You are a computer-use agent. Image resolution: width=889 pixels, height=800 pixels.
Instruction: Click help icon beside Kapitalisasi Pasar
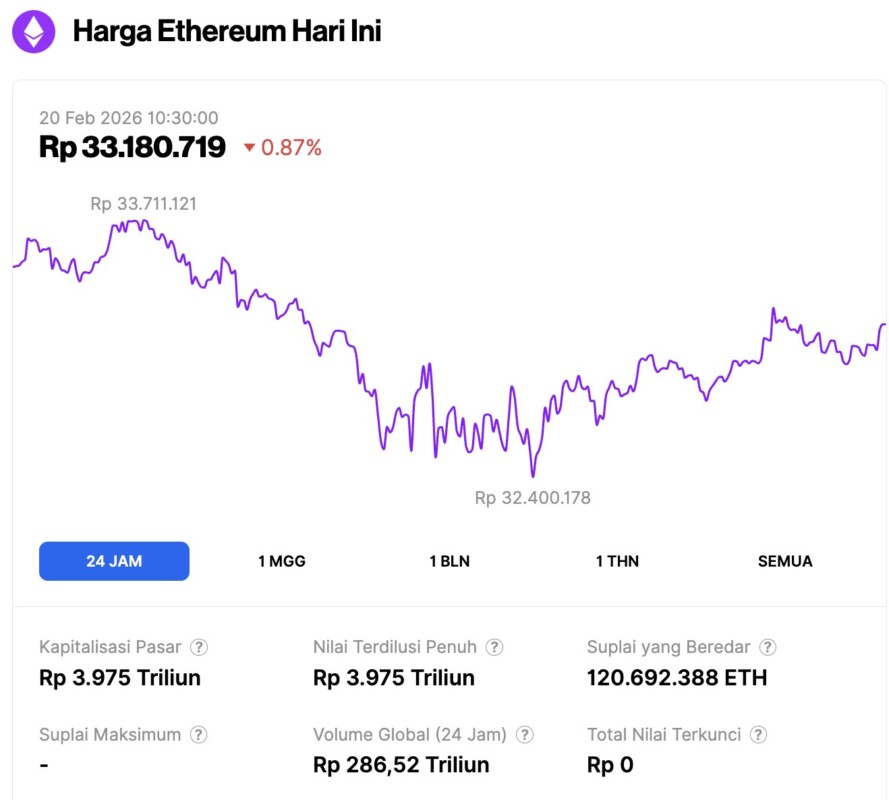click(x=200, y=647)
